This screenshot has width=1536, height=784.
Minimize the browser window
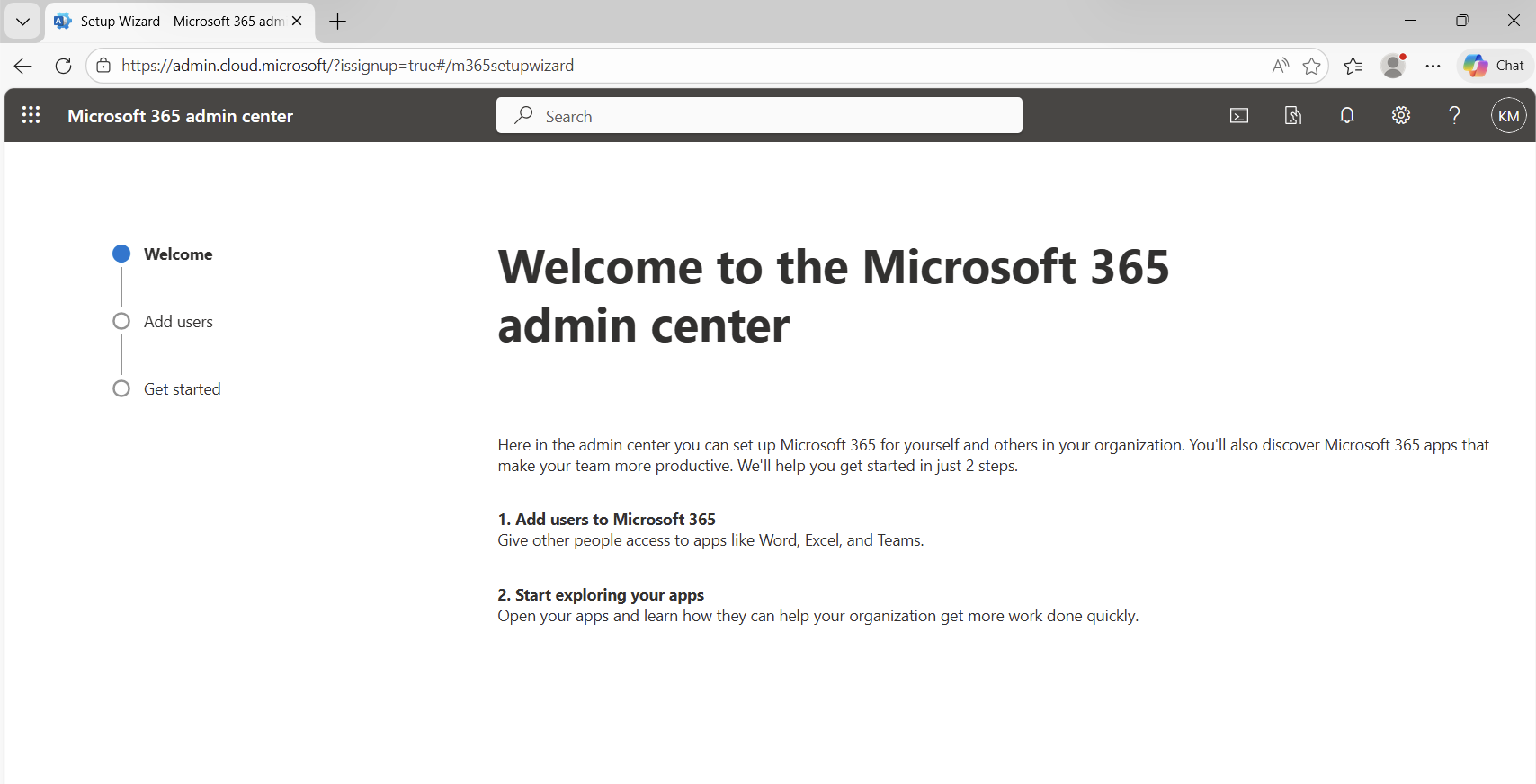click(x=1410, y=21)
